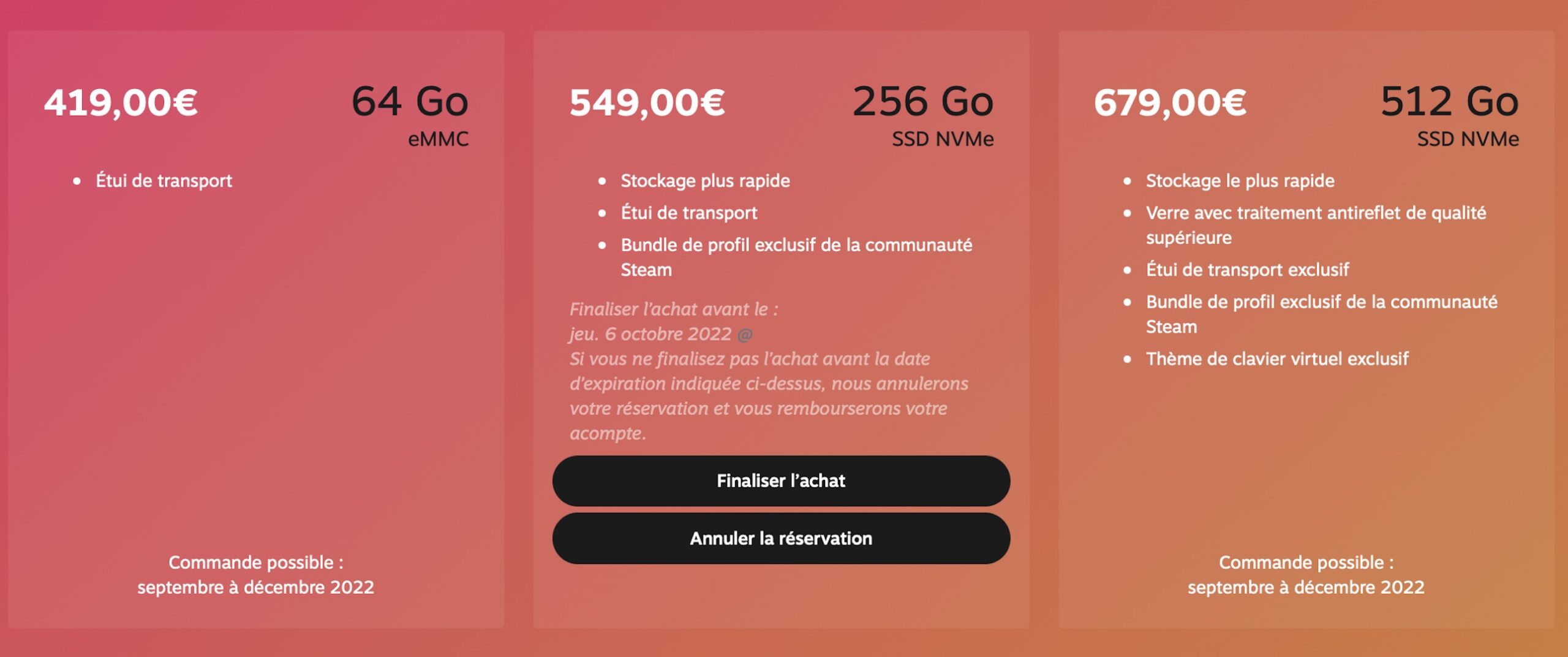Click Étui de transport exclusif bullet
The height and width of the screenshot is (657, 1568).
(x=1247, y=270)
